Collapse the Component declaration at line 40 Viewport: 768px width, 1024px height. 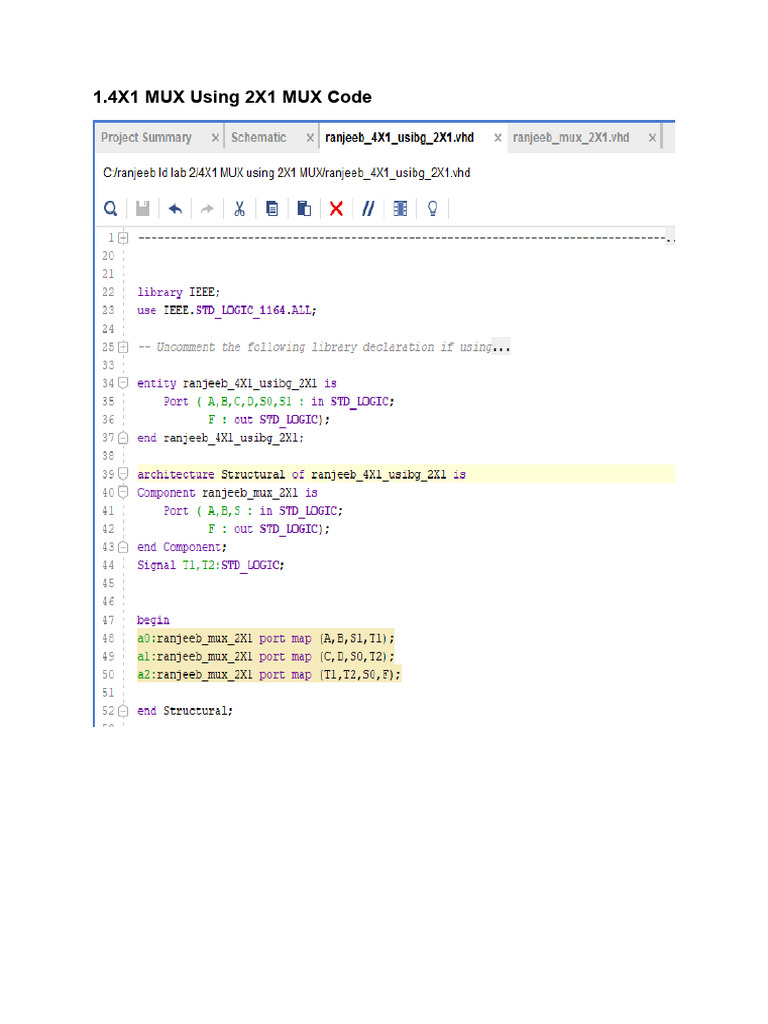coord(123,492)
